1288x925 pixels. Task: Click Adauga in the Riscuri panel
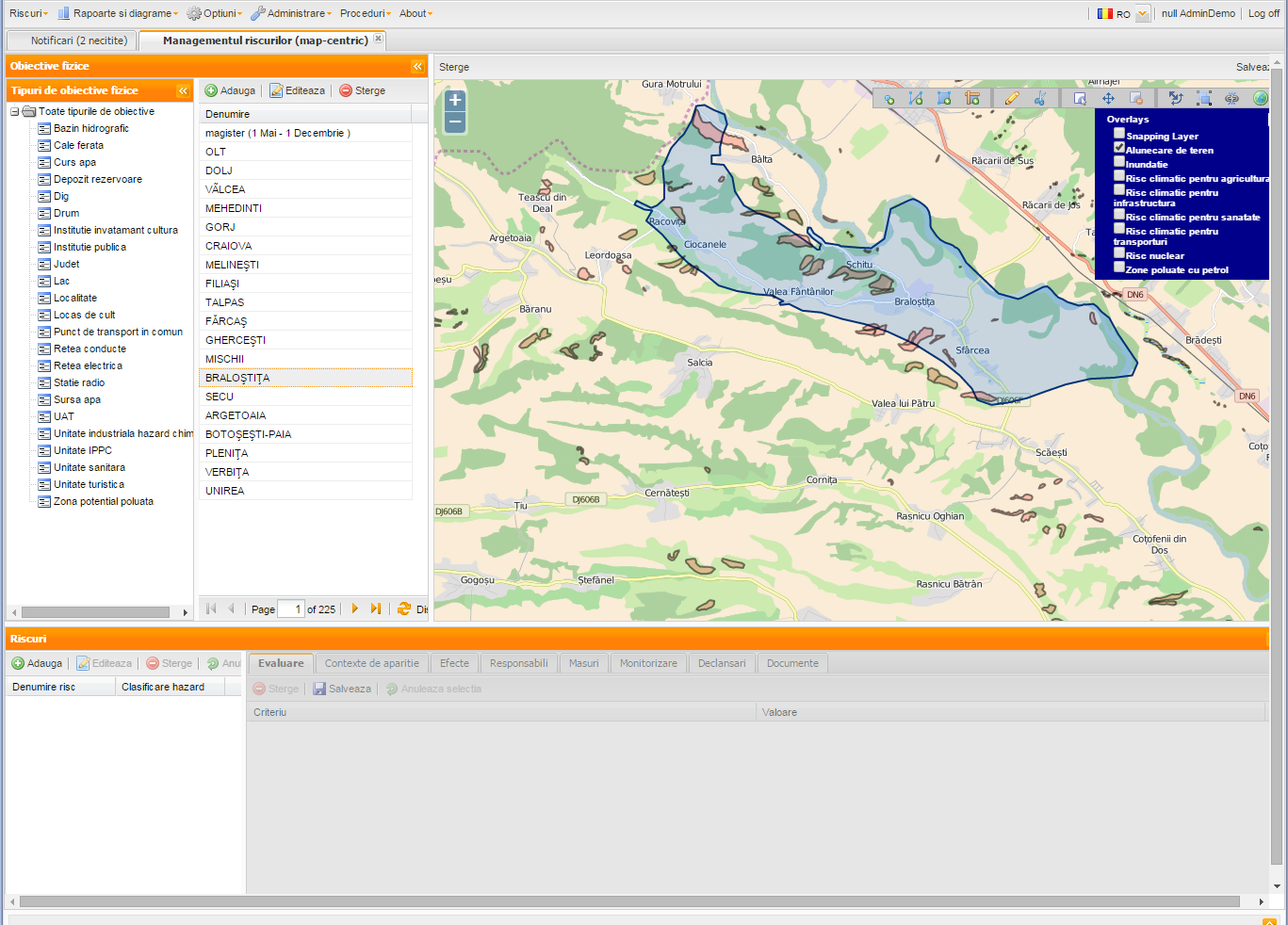click(37, 663)
